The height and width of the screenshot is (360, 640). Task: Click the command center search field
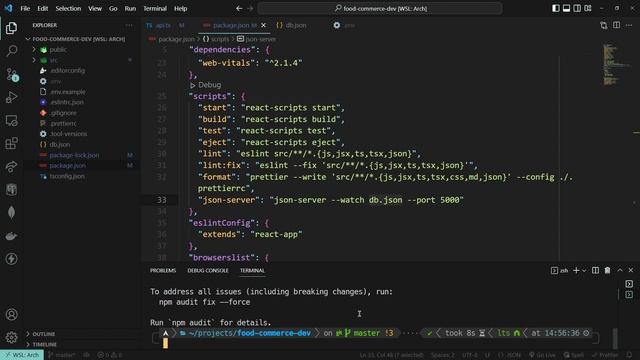pyautogui.click(x=380, y=8)
